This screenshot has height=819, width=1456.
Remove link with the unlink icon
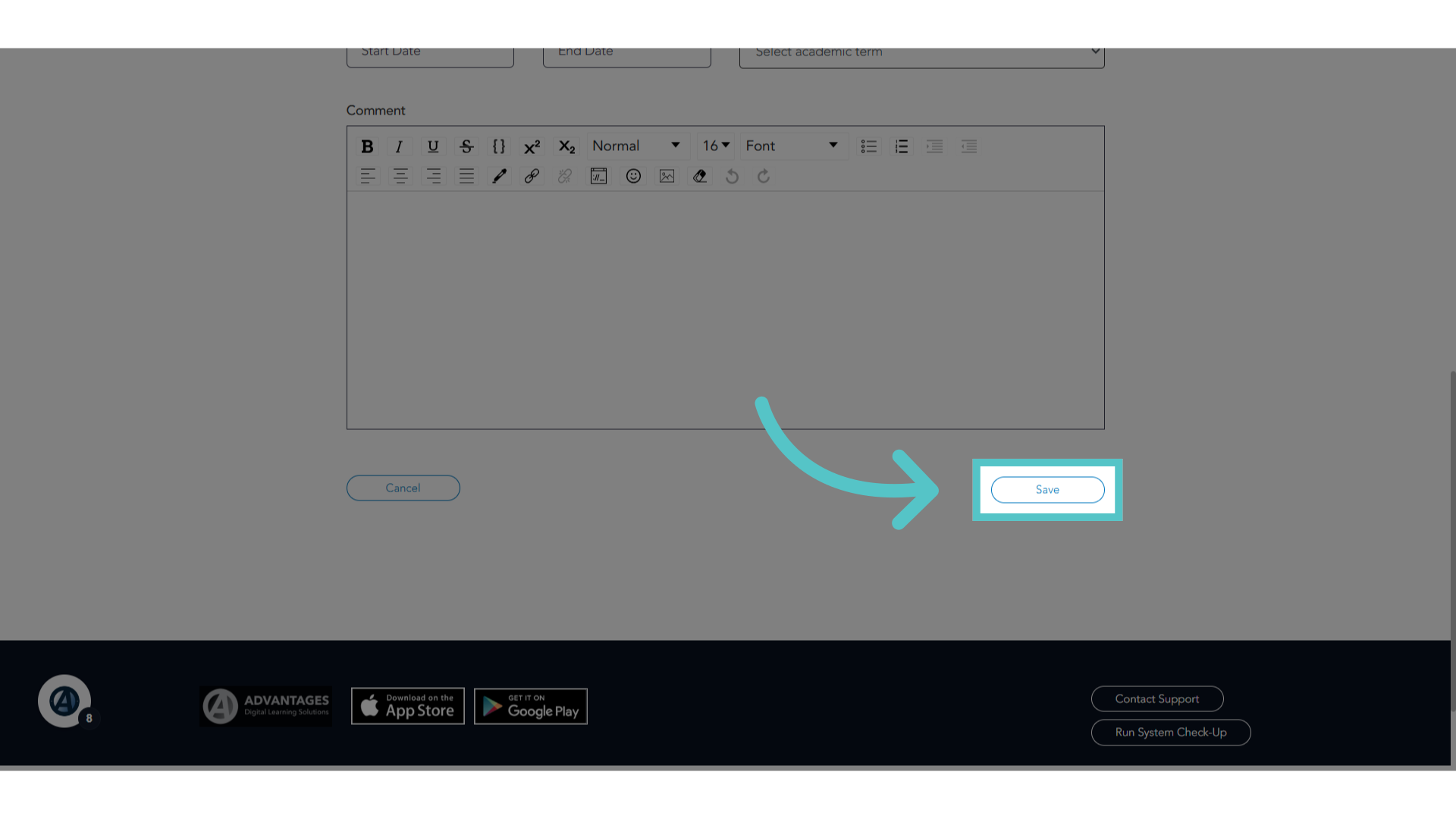(565, 177)
